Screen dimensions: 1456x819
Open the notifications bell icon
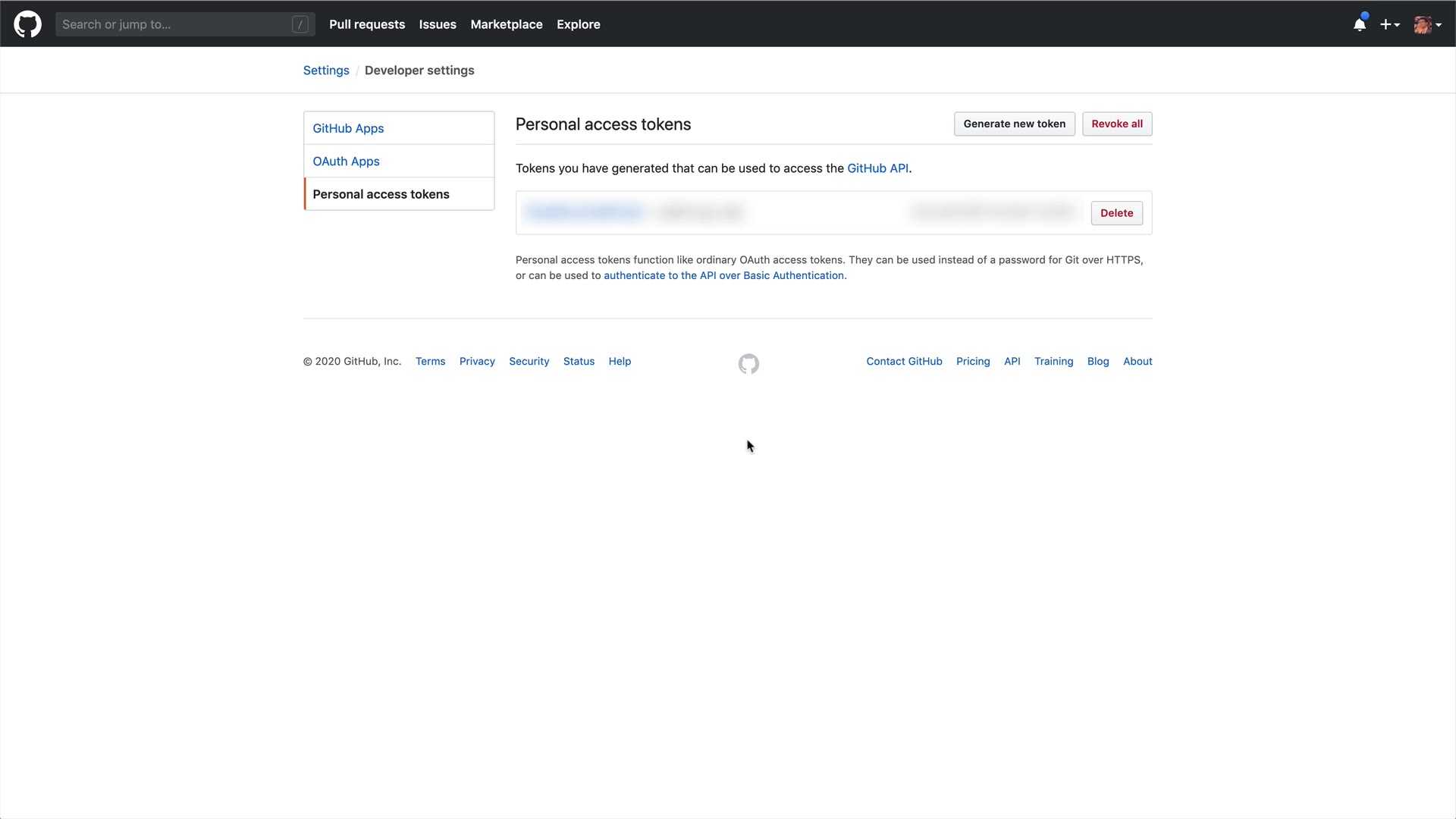1360,24
